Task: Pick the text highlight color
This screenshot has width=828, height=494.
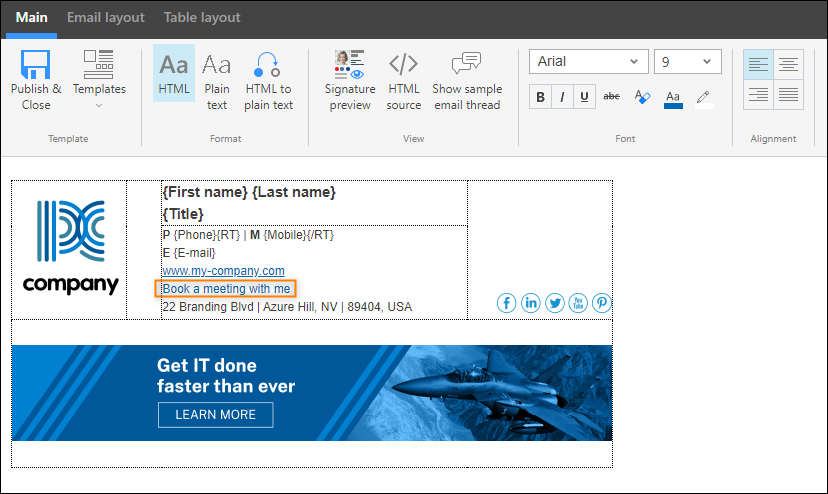Action: (x=703, y=99)
